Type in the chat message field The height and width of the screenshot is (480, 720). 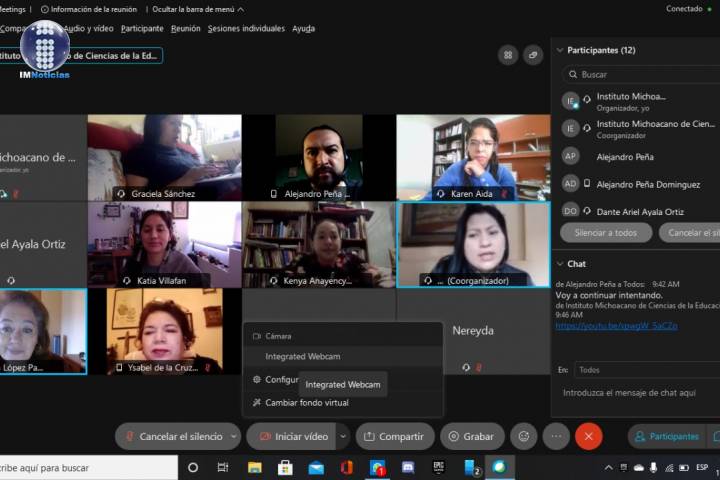(636, 393)
